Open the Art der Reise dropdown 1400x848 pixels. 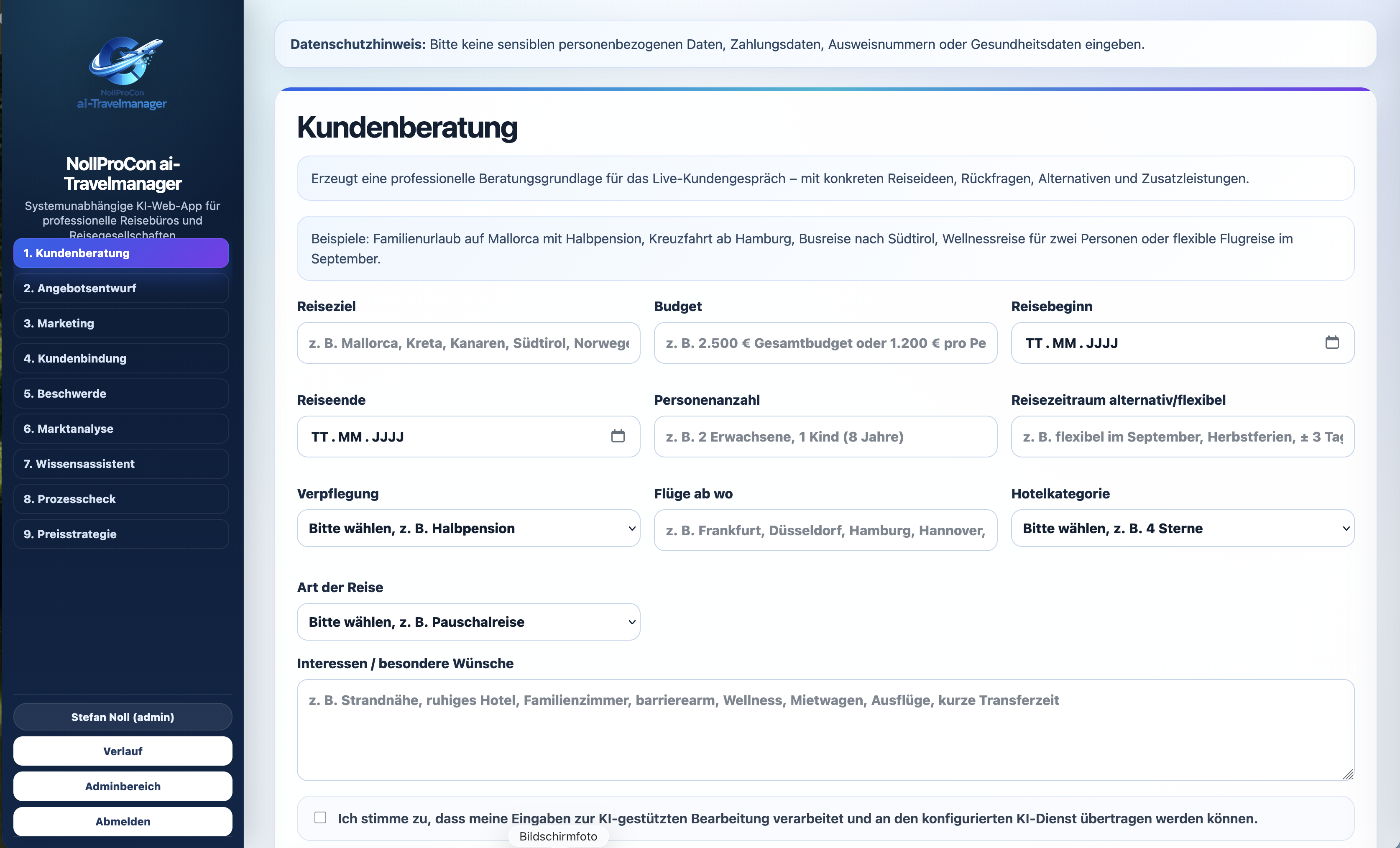pyautogui.click(x=468, y=622)
